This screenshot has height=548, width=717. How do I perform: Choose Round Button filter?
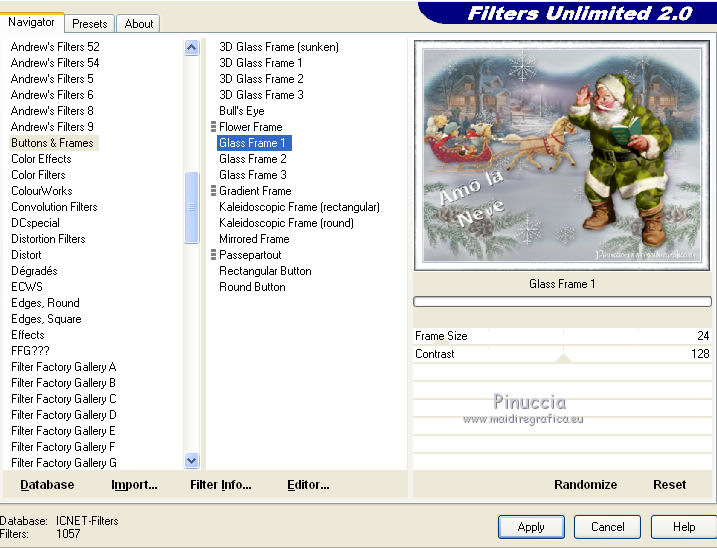(252, 287)
